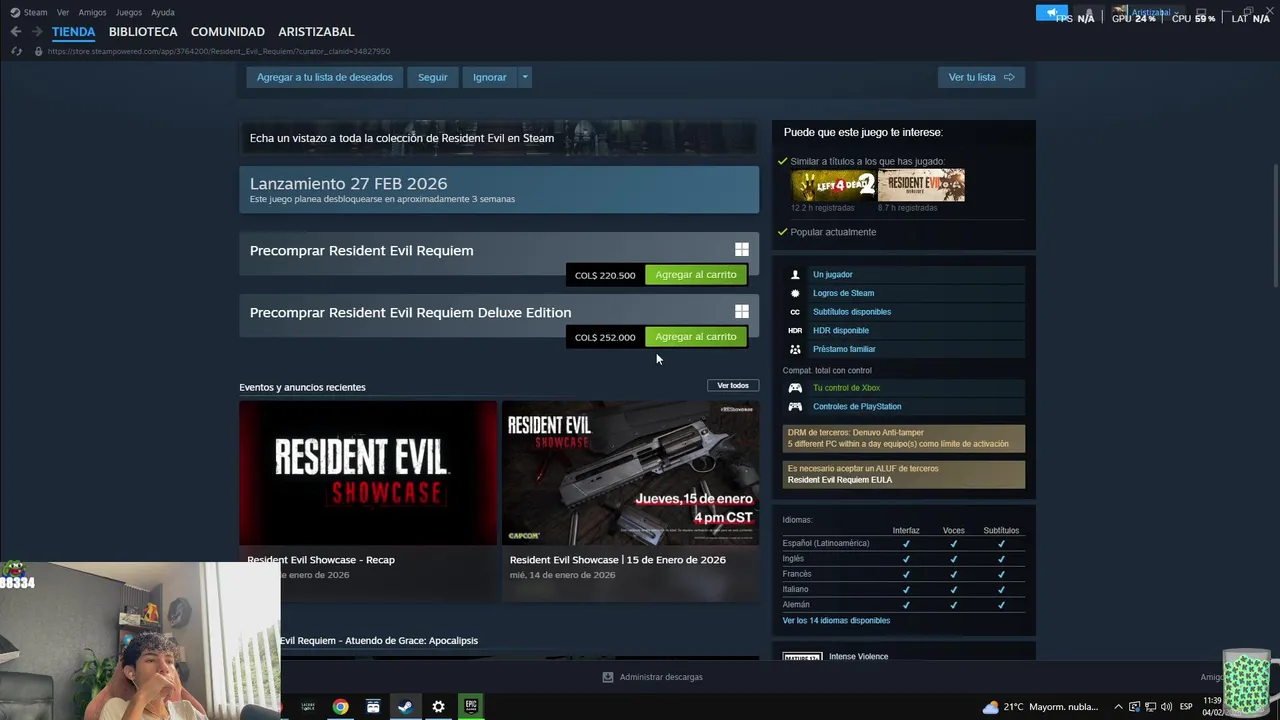
Task: Click the Steam announcements megaphone icon
Action: pos(1052,13)
